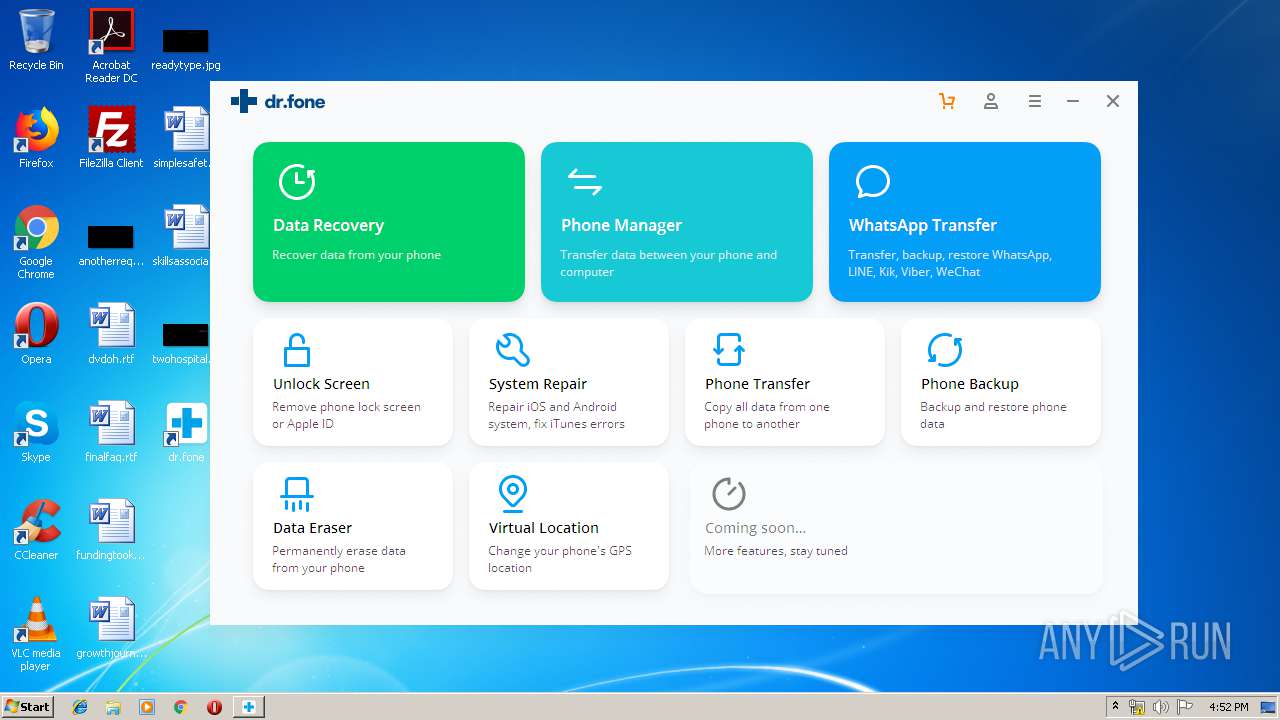
Task: Select the dvdoh.rtf desktop file
Action: [x=111, y=334]
